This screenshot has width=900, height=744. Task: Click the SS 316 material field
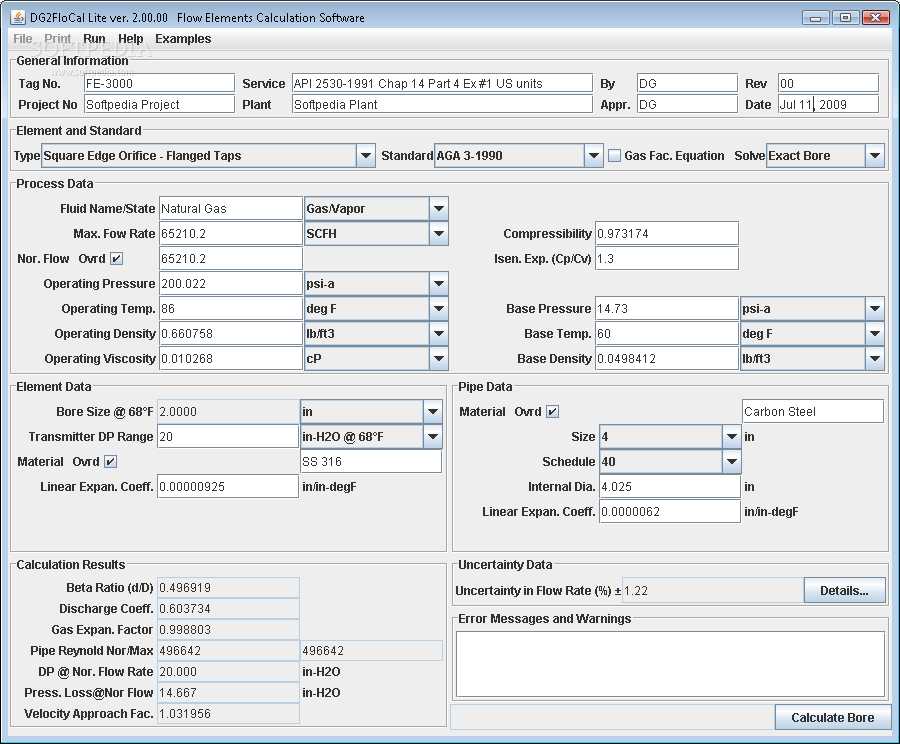pos(371,462)
